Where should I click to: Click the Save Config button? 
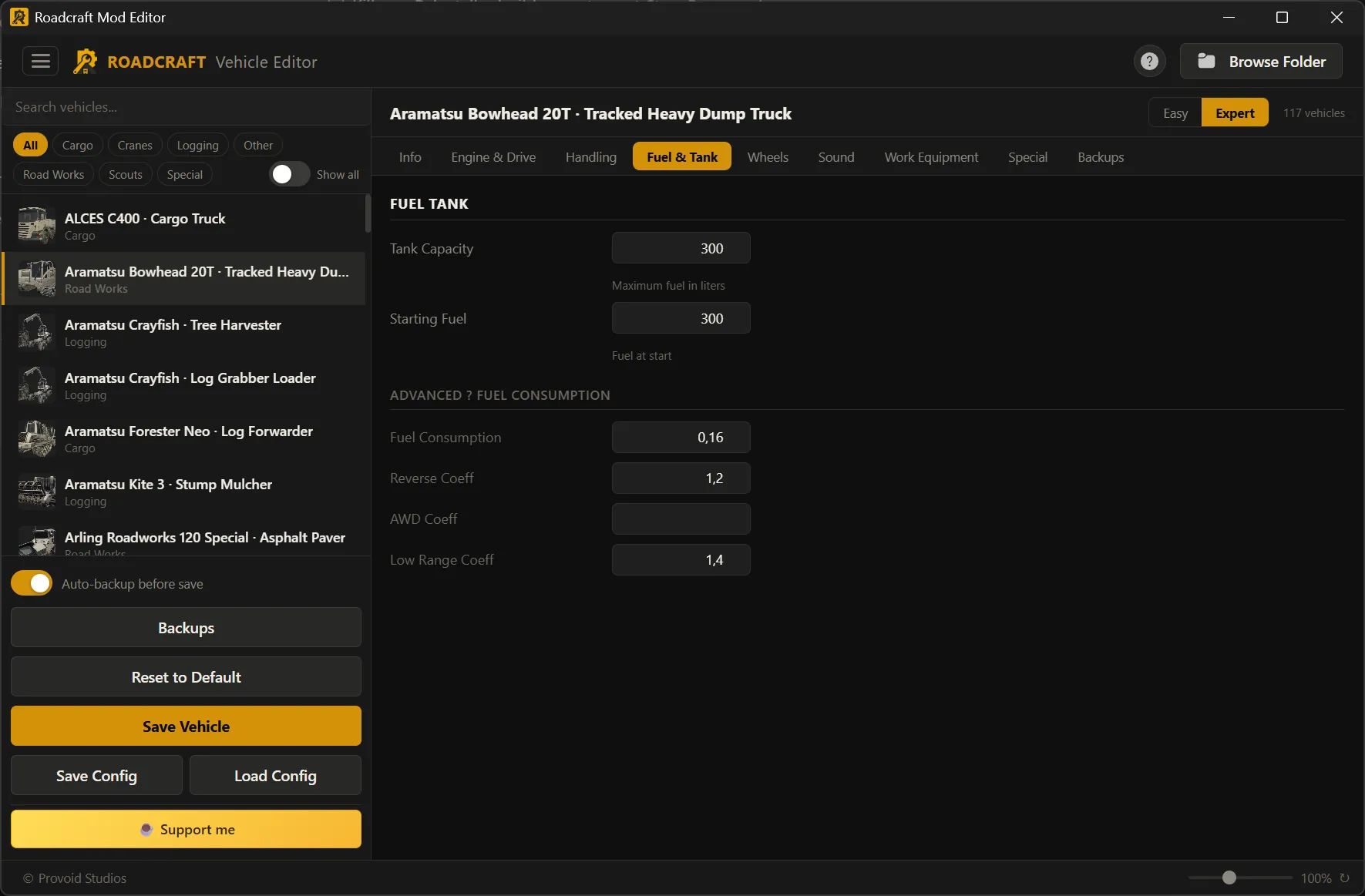96,775
